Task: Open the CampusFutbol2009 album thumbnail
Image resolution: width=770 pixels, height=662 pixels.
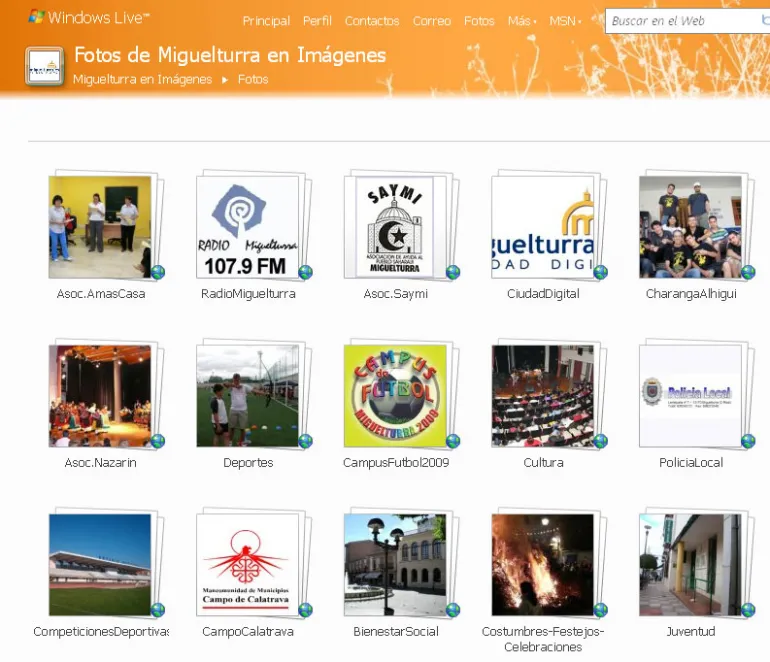Action: [x=395, y=396]
